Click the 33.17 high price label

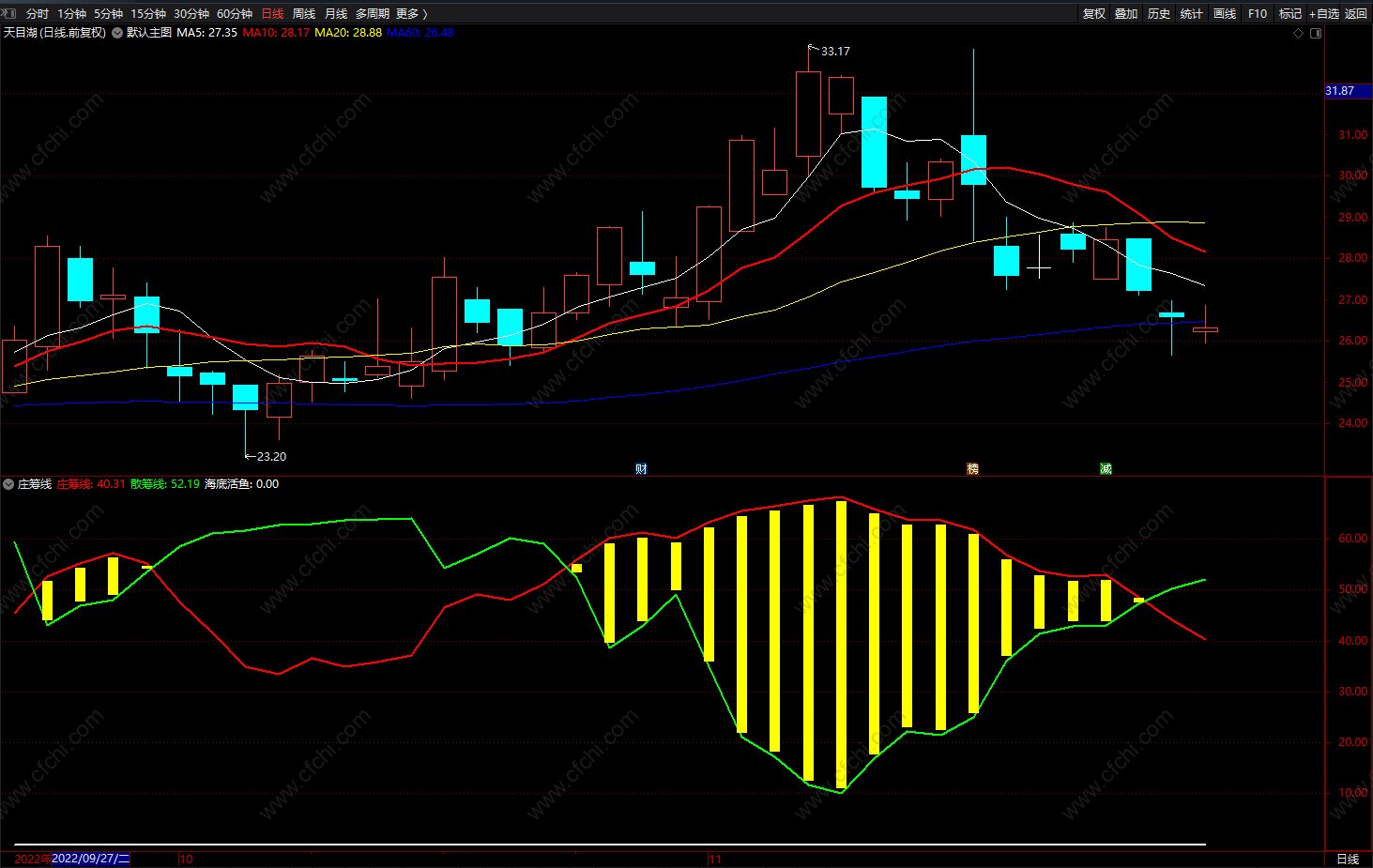pos(835,52)
